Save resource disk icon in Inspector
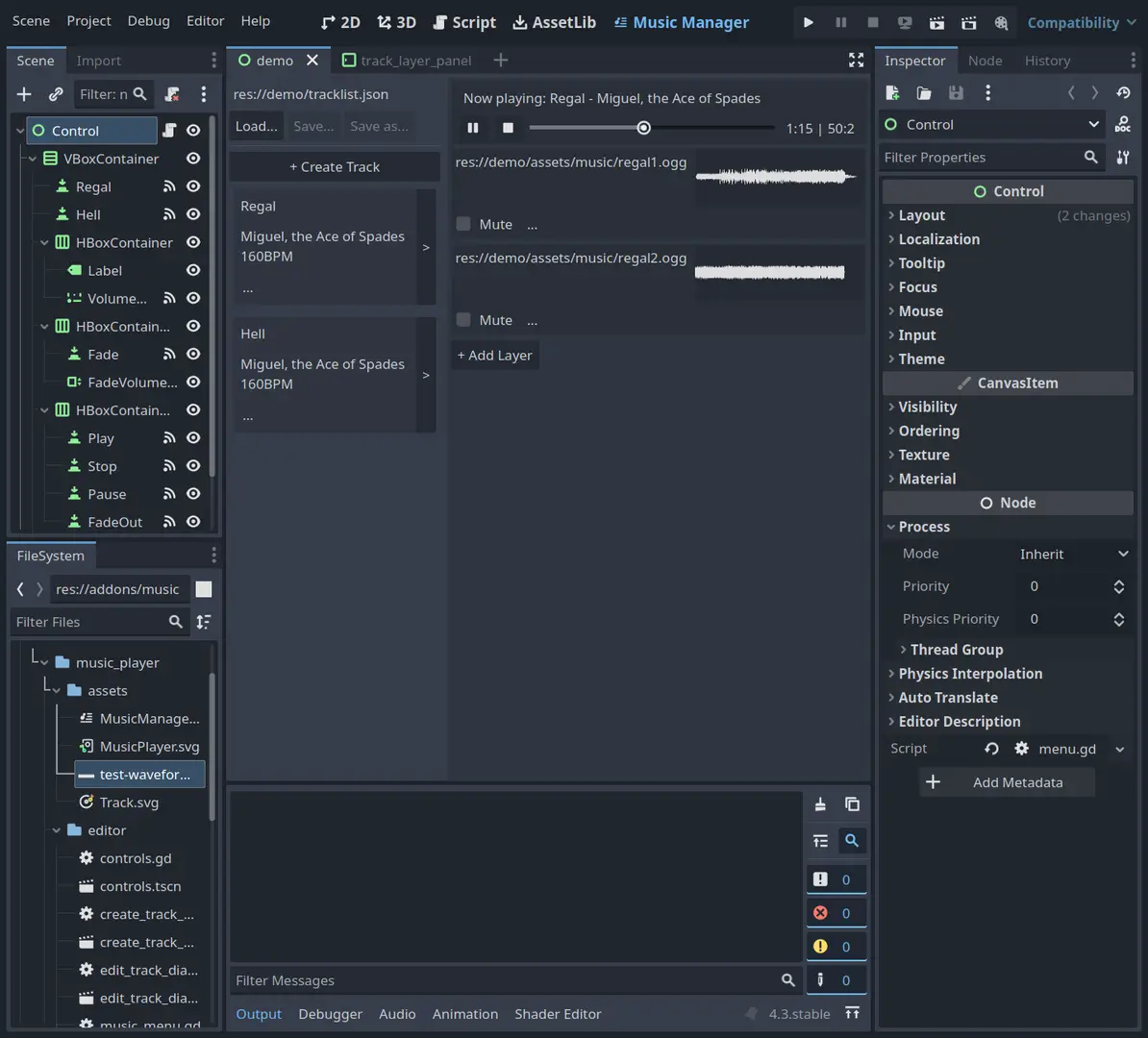 956,93
